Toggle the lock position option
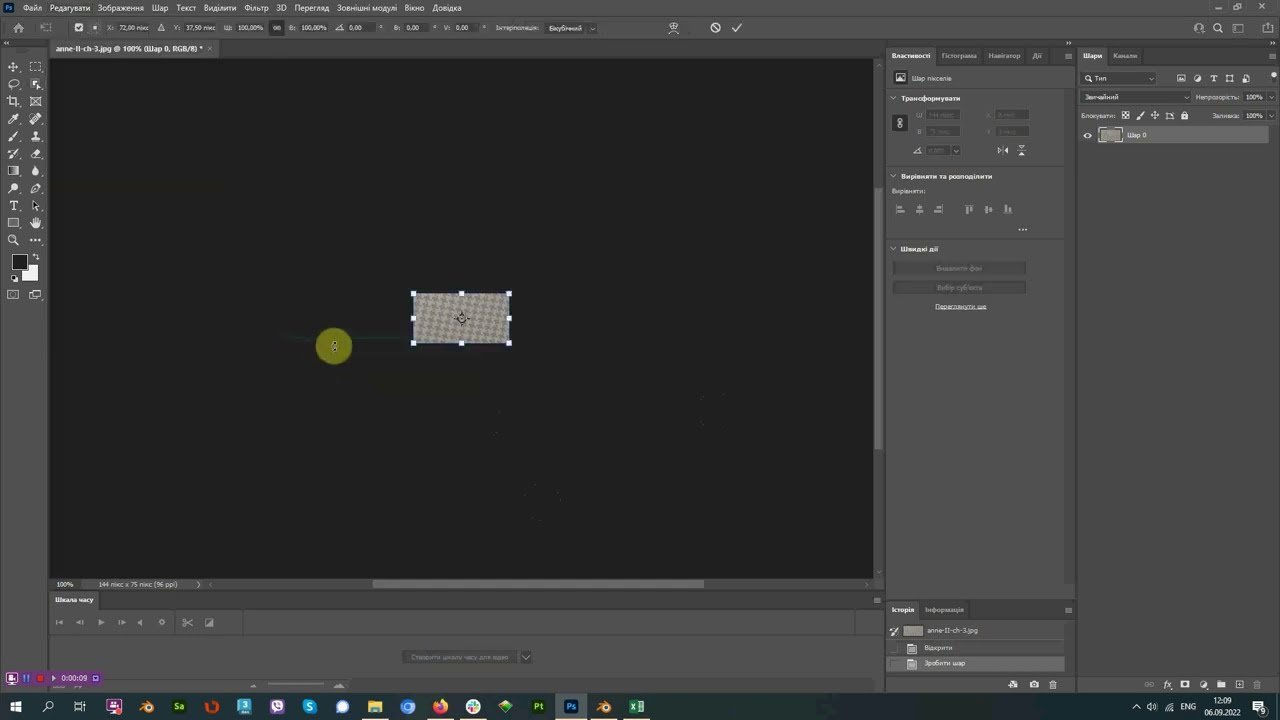Image resolution: width=1280 pixels, height=720 pixels. tap(1155, 116)
